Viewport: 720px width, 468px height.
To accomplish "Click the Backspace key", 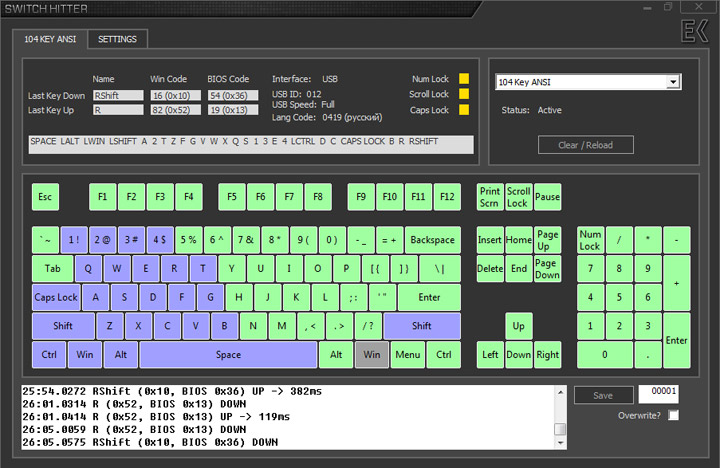I will 433,240.
